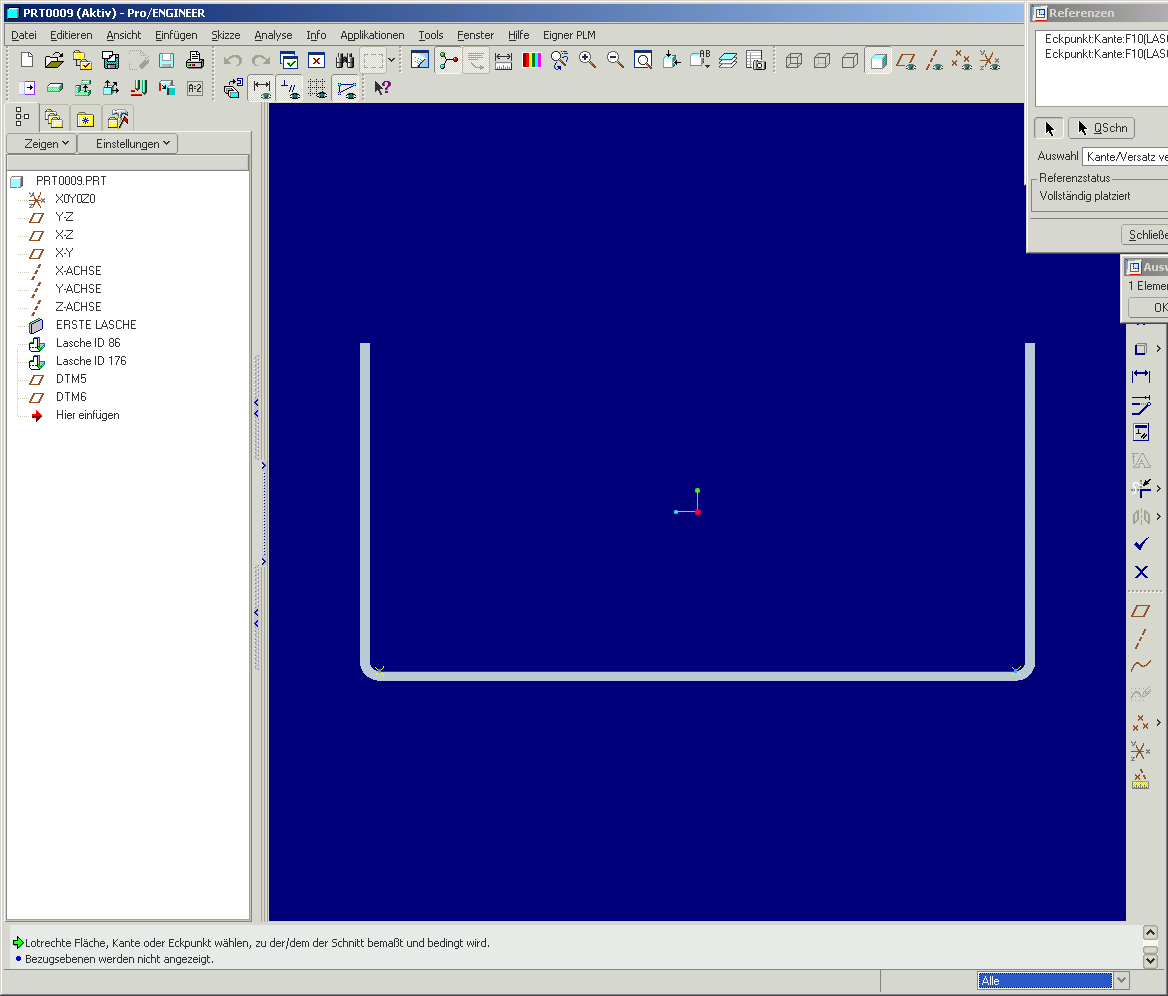This screenshot has height=996, width=1168.
Task: Expand the rectangle tool flyout arrow
Action: tap(1158, 349)
